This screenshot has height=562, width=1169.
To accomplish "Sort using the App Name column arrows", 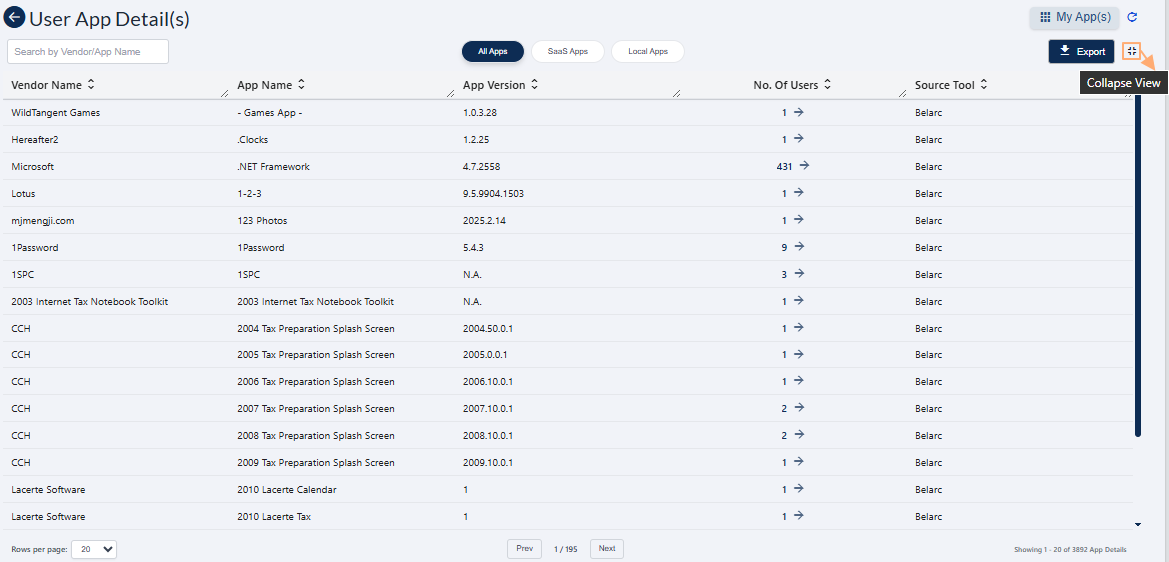I will tap(301, 85).
